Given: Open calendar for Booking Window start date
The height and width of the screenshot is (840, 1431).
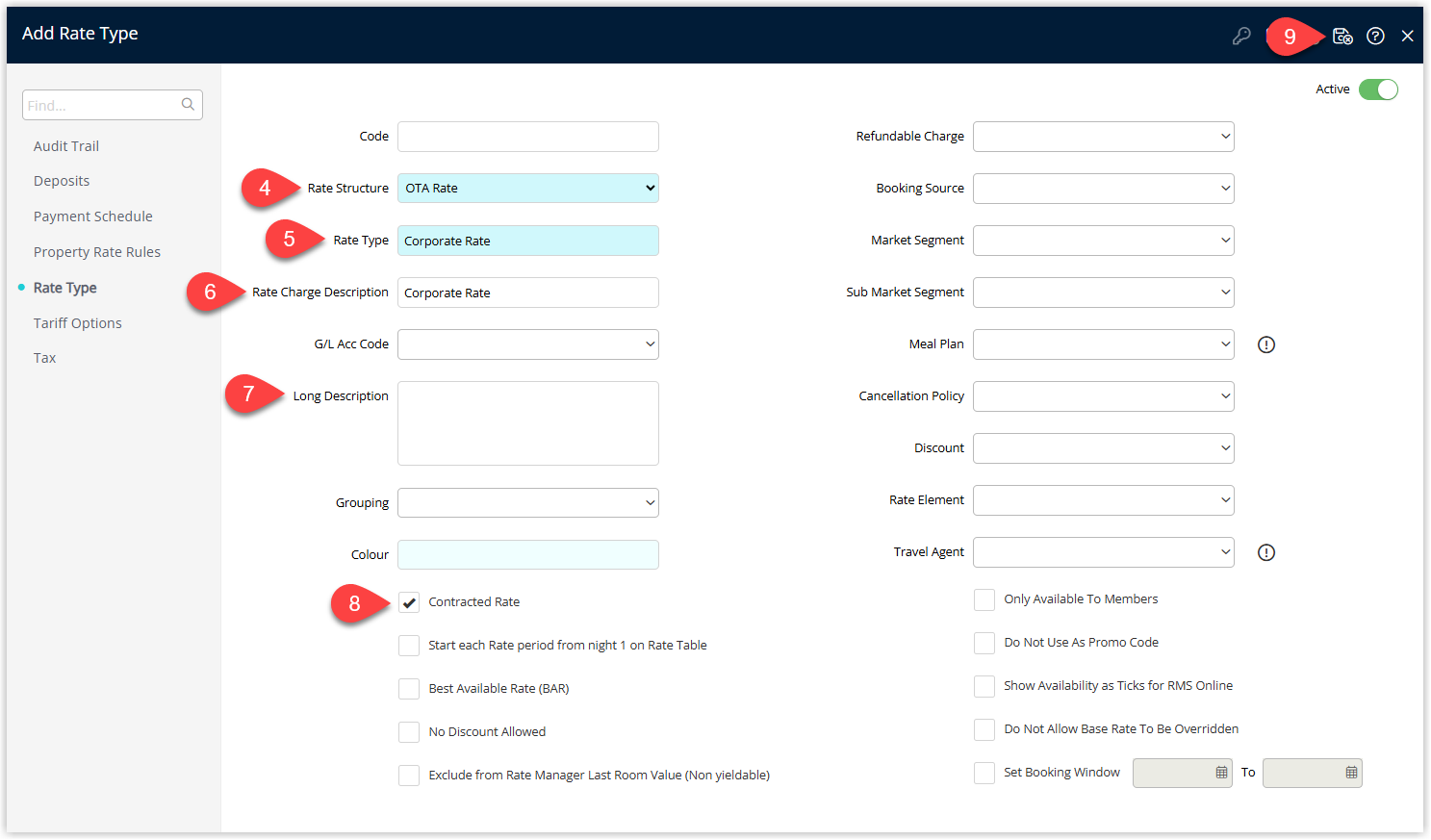Looking at the screenshot, I should coord(1221,773).
